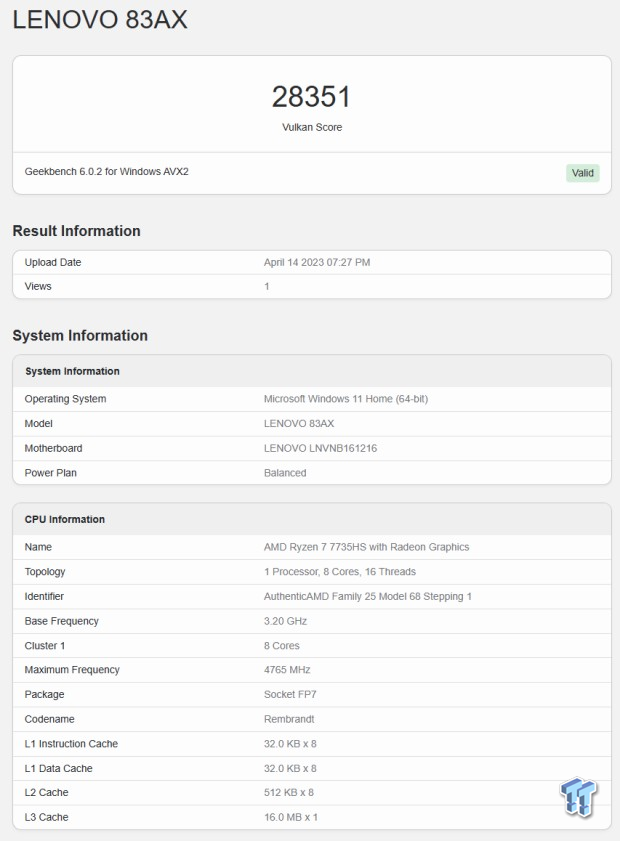Click the Cluster 1 label
The width and height of the screenshot is (620, 841).
tap(45, 646)
